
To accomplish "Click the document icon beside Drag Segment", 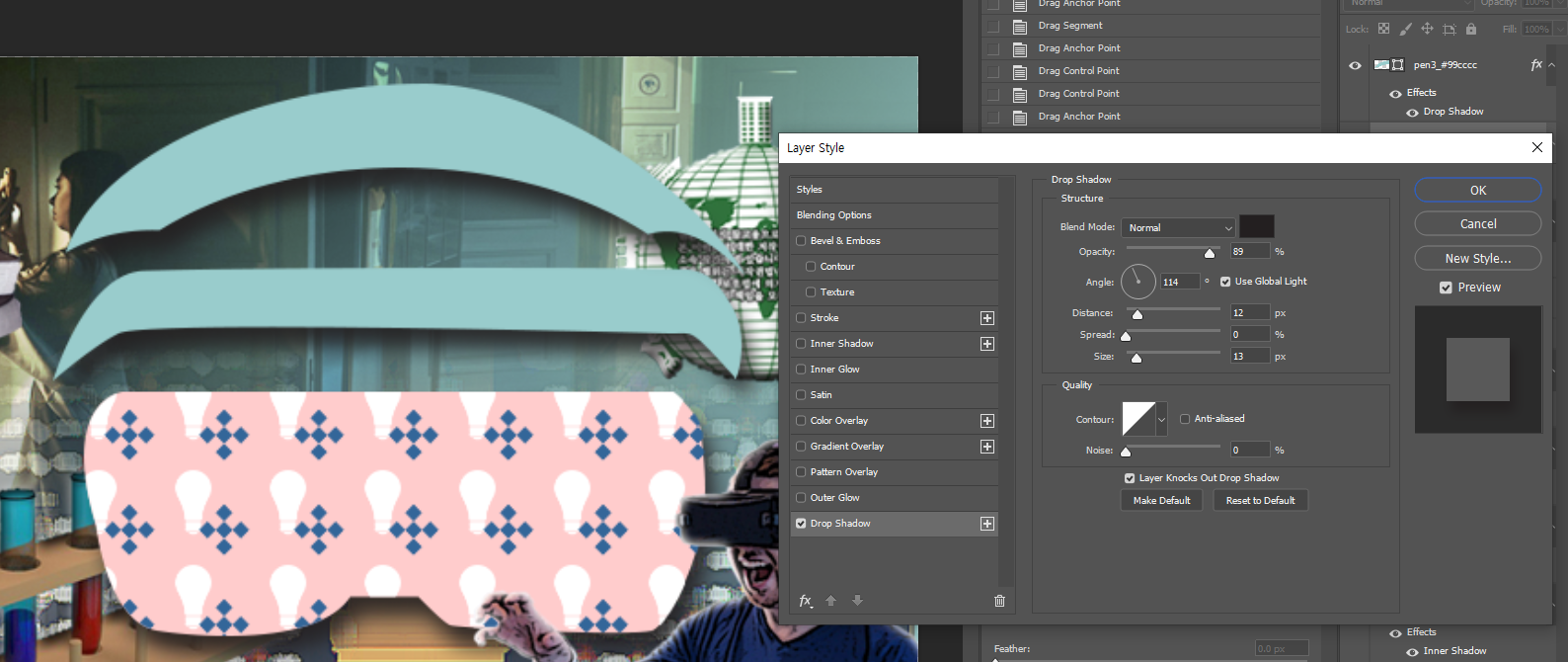I will pyautogui.click(x=1020, y=26).
